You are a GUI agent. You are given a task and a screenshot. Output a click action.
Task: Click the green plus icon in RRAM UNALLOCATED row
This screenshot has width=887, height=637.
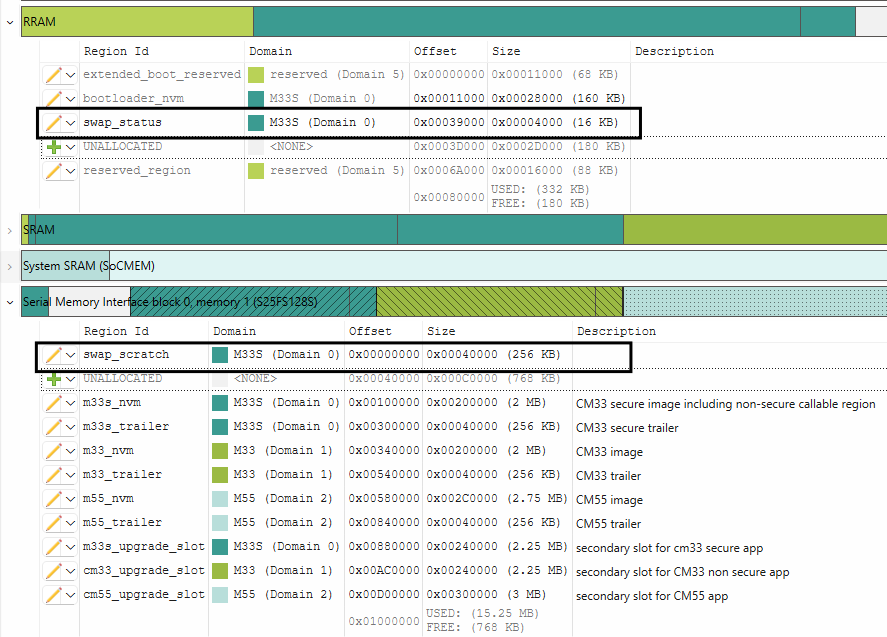tap(54, 147)
